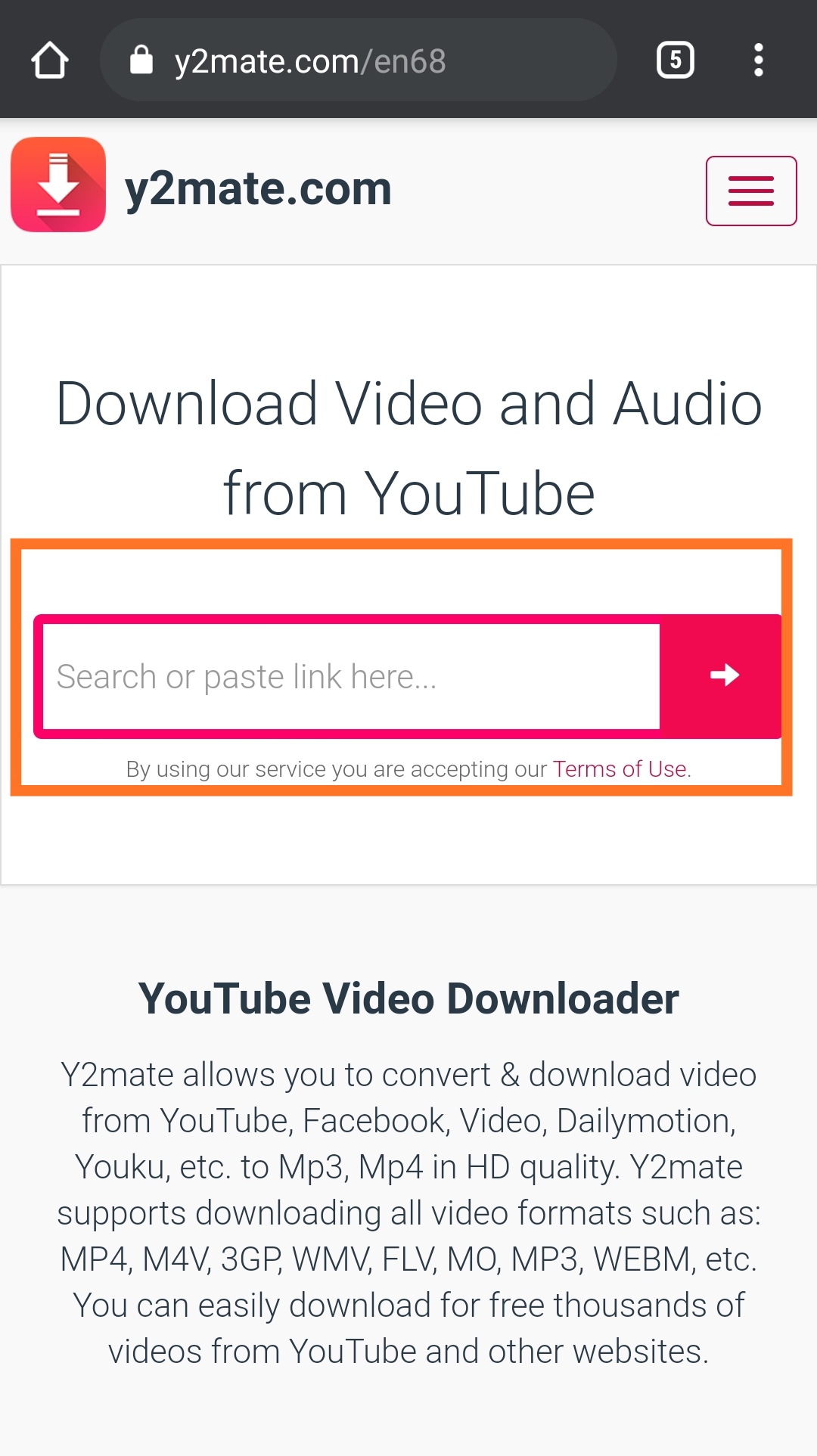Click the Y2mate description paragraph text
The width and height of the screenshot is (817, 1456).
tap(408, 1212)
